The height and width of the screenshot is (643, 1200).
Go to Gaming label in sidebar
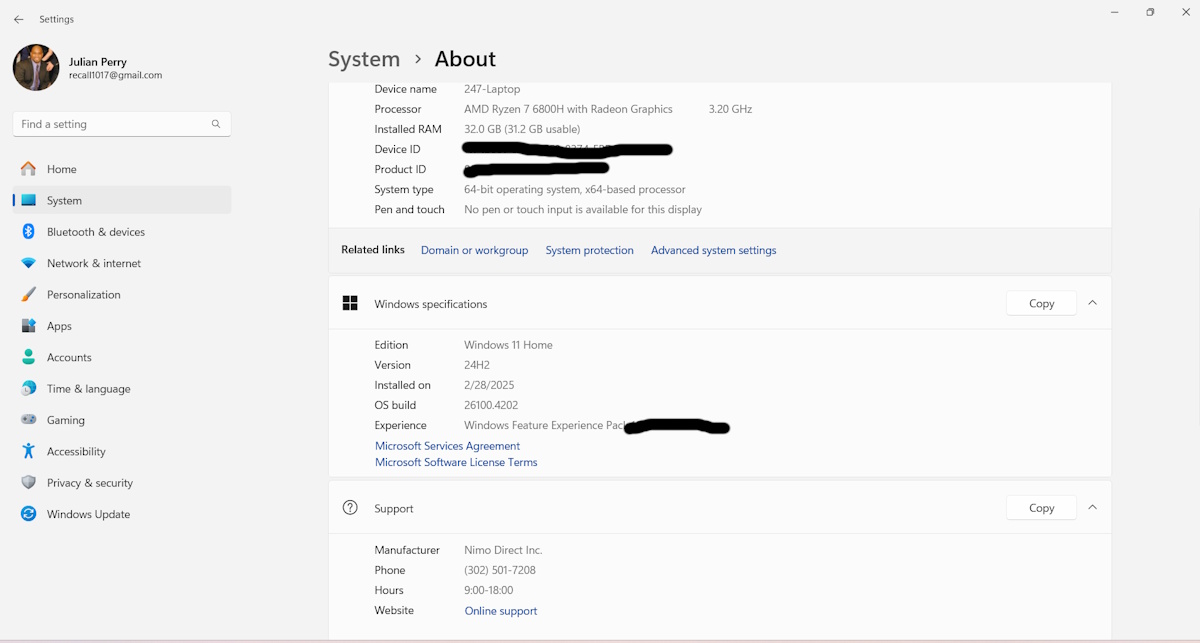click(x=65, y=420)
